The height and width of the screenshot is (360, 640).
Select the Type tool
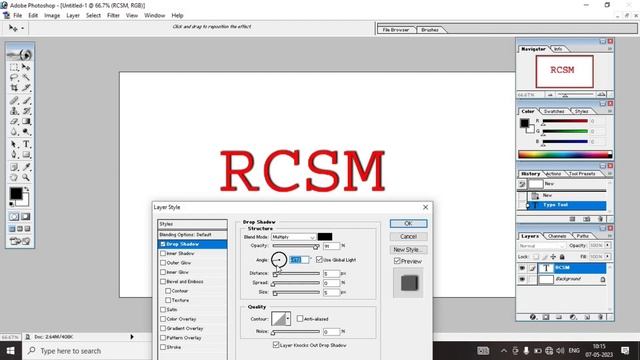click(26, 144)
